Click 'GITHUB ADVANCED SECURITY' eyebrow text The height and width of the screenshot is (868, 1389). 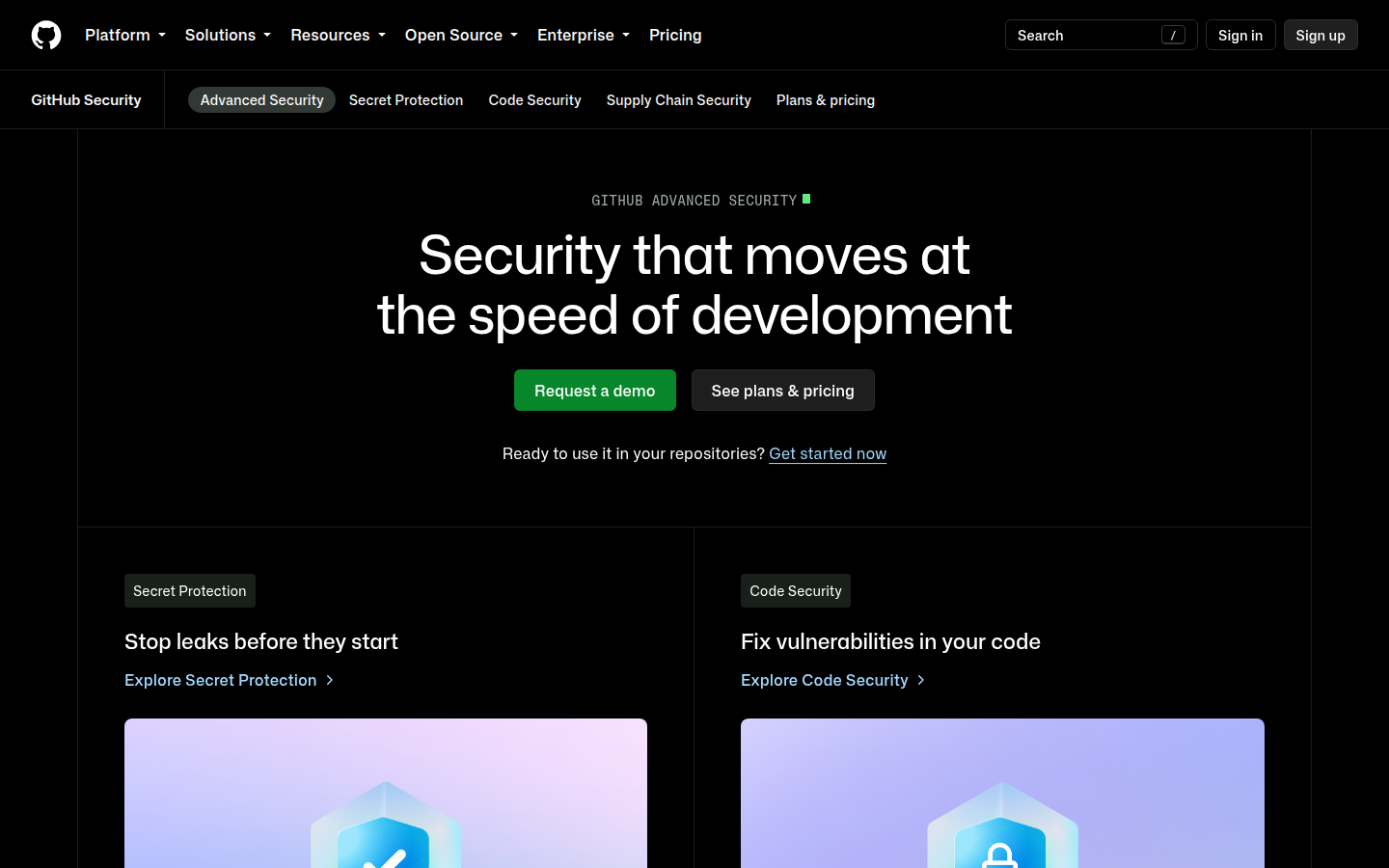click(x=694, y=201)
